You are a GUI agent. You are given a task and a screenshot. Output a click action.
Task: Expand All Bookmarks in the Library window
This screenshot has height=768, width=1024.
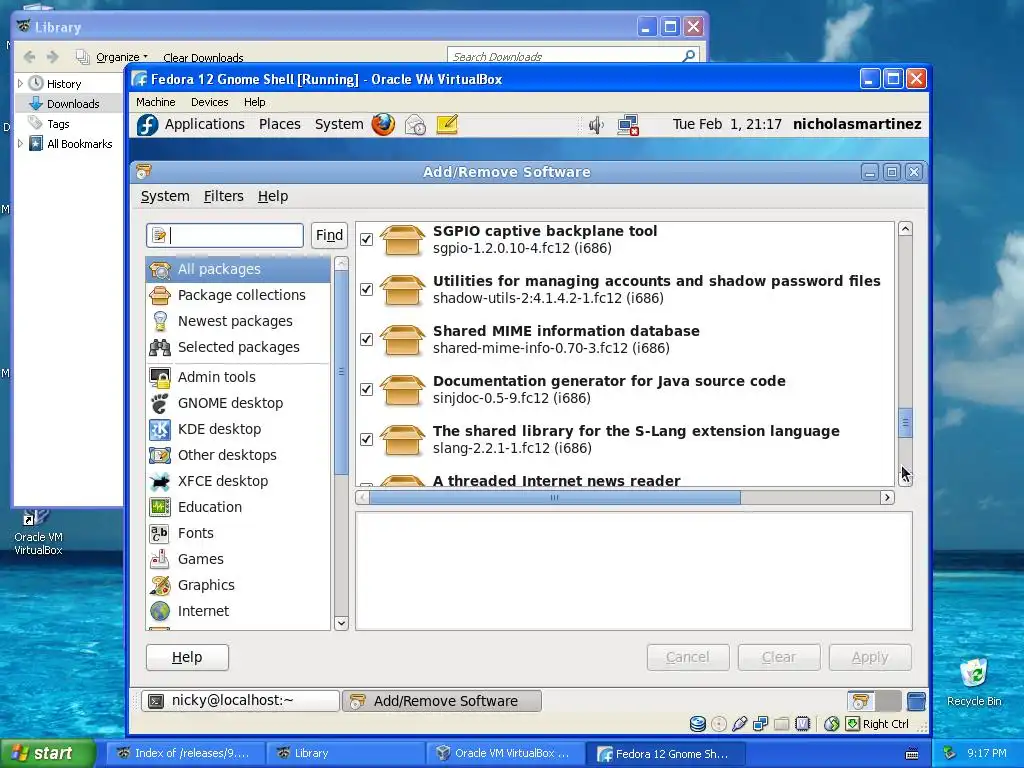pyautogui.click(x=20, y=144)
